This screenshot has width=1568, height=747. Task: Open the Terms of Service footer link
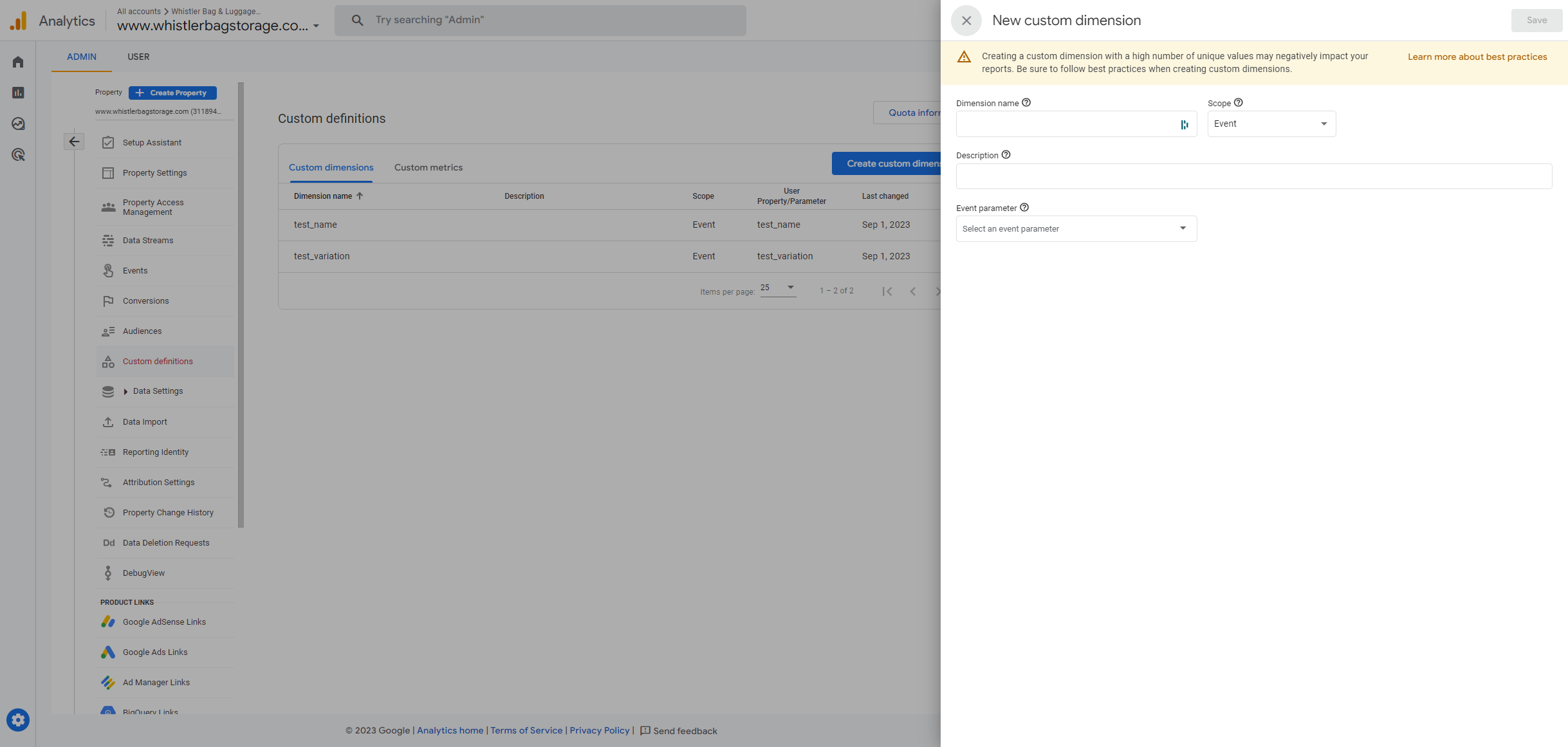pyautogui.click(x=526, y=730)
